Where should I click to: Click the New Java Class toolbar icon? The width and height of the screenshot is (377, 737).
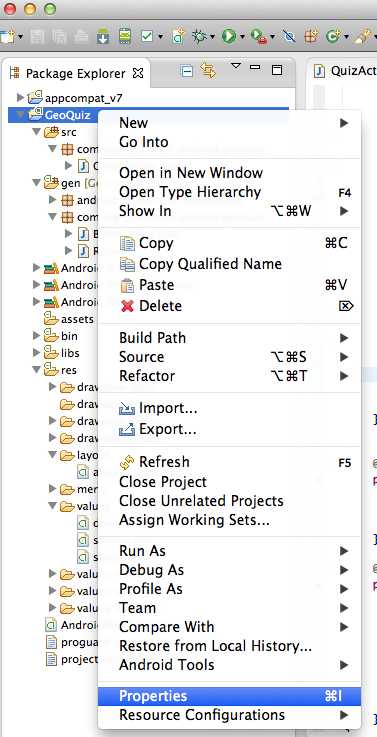332,36
